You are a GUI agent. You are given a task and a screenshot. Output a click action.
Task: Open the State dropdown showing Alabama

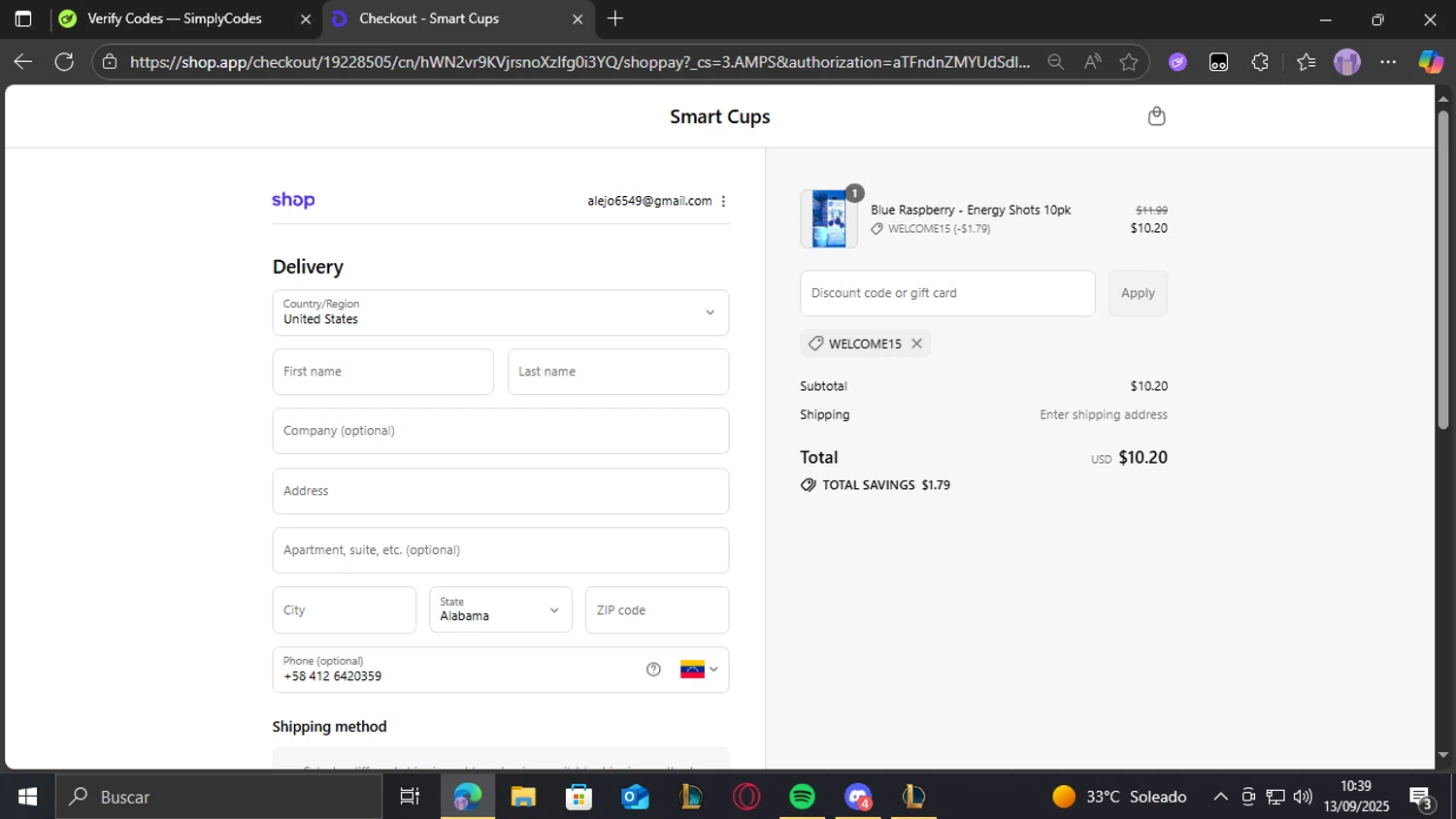click(x=501, y=609)
